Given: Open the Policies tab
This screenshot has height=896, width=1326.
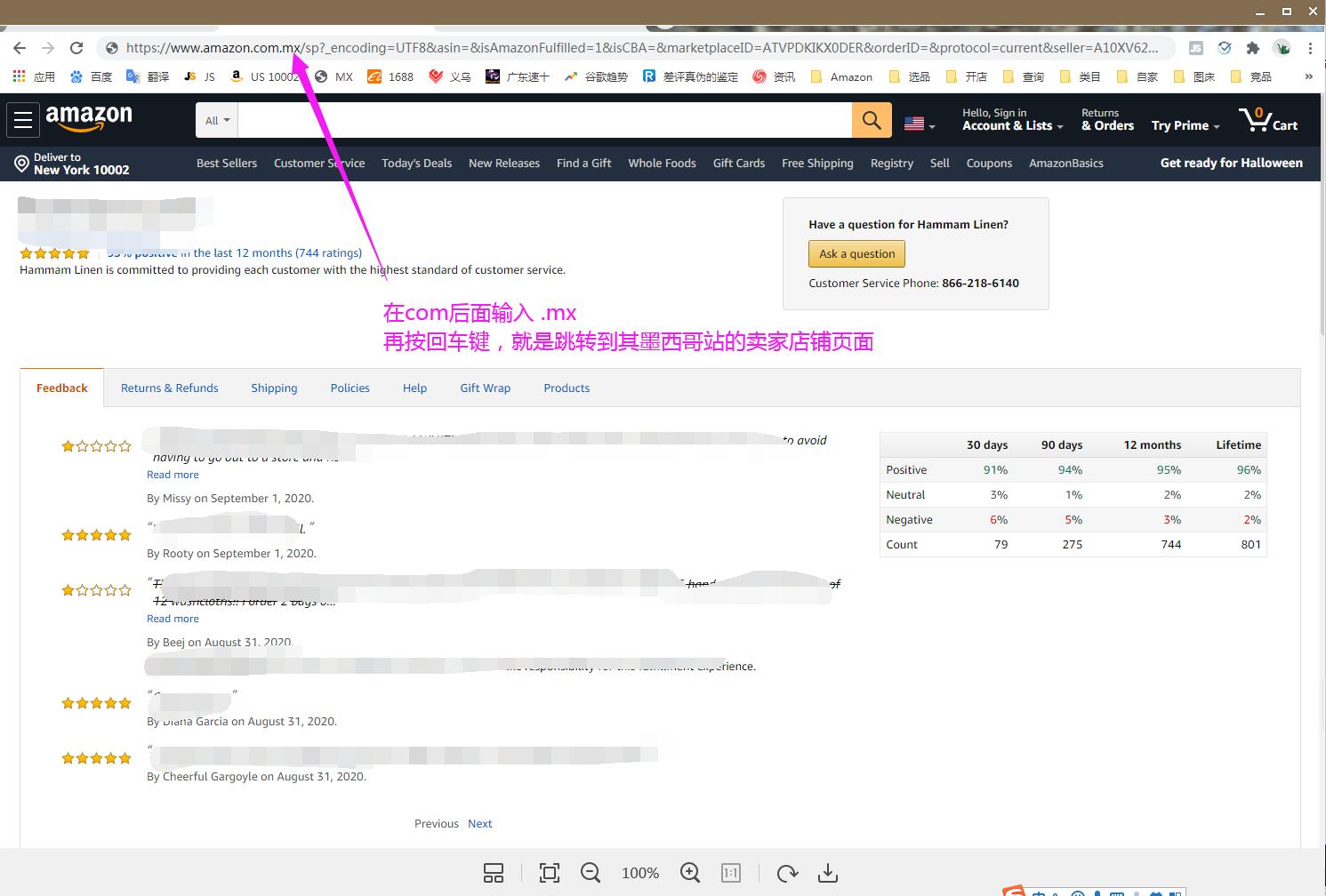Looking at the screenshot, I should pyautogui.click(x=350, y=388).
